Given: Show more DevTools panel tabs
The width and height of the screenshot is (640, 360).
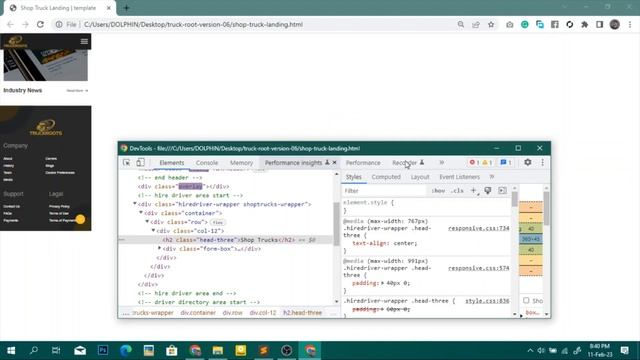Looking at the screenshot, I should (x=442, y=162).
